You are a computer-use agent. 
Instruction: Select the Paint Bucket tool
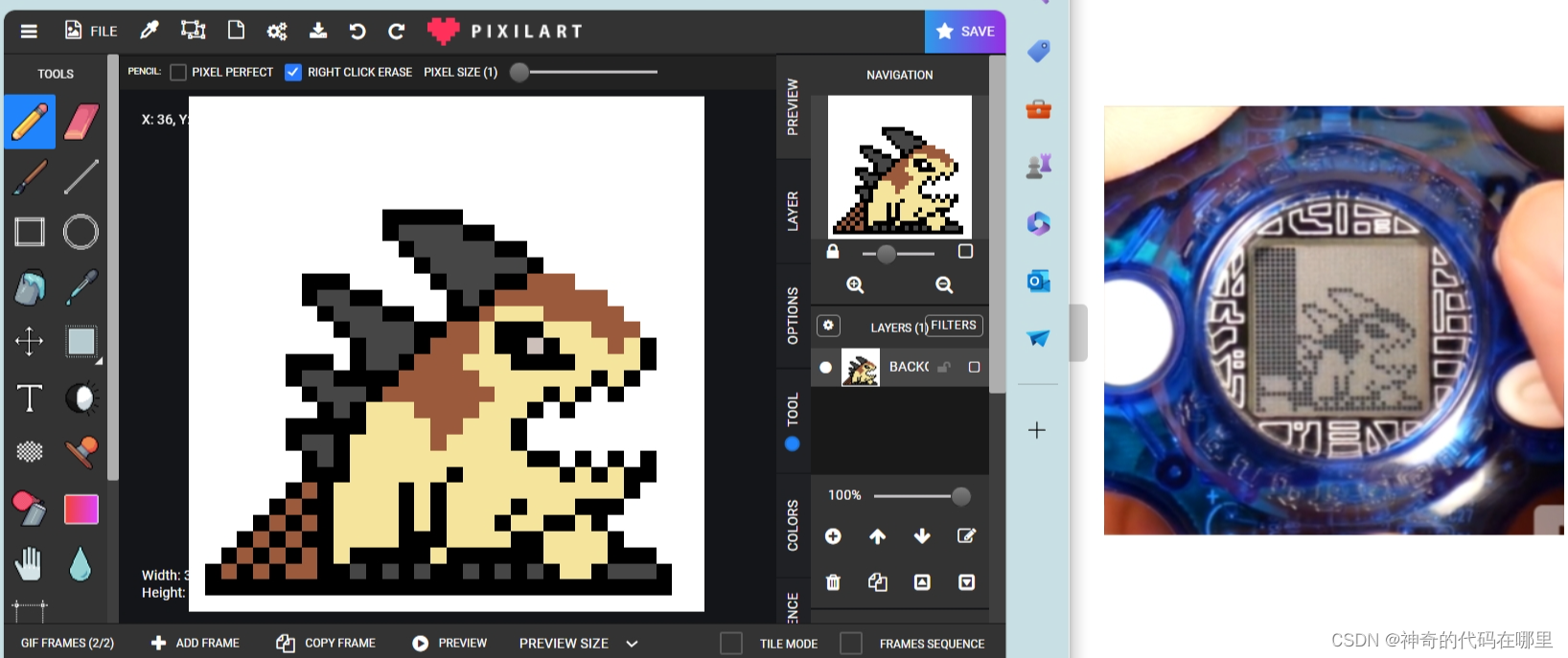click(30, 286)
